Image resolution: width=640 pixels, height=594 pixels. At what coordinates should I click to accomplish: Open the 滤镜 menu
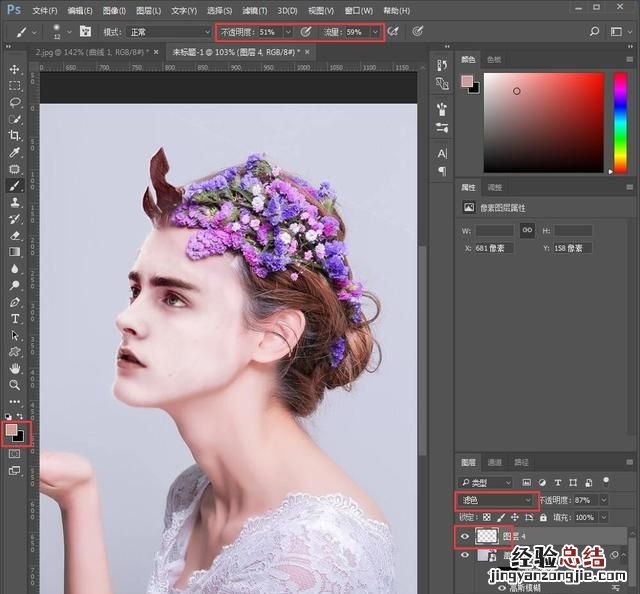254,10
